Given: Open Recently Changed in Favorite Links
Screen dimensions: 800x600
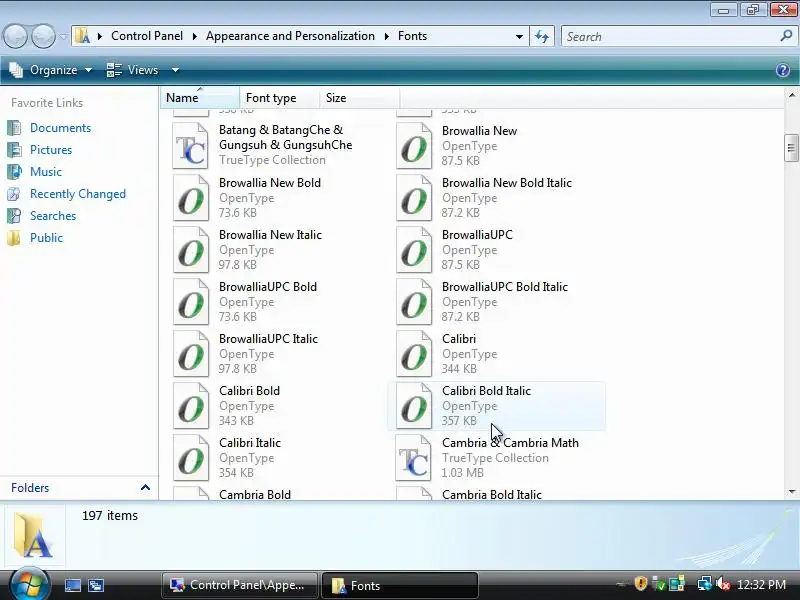Looking at the screenshot, I should (78, 194).
